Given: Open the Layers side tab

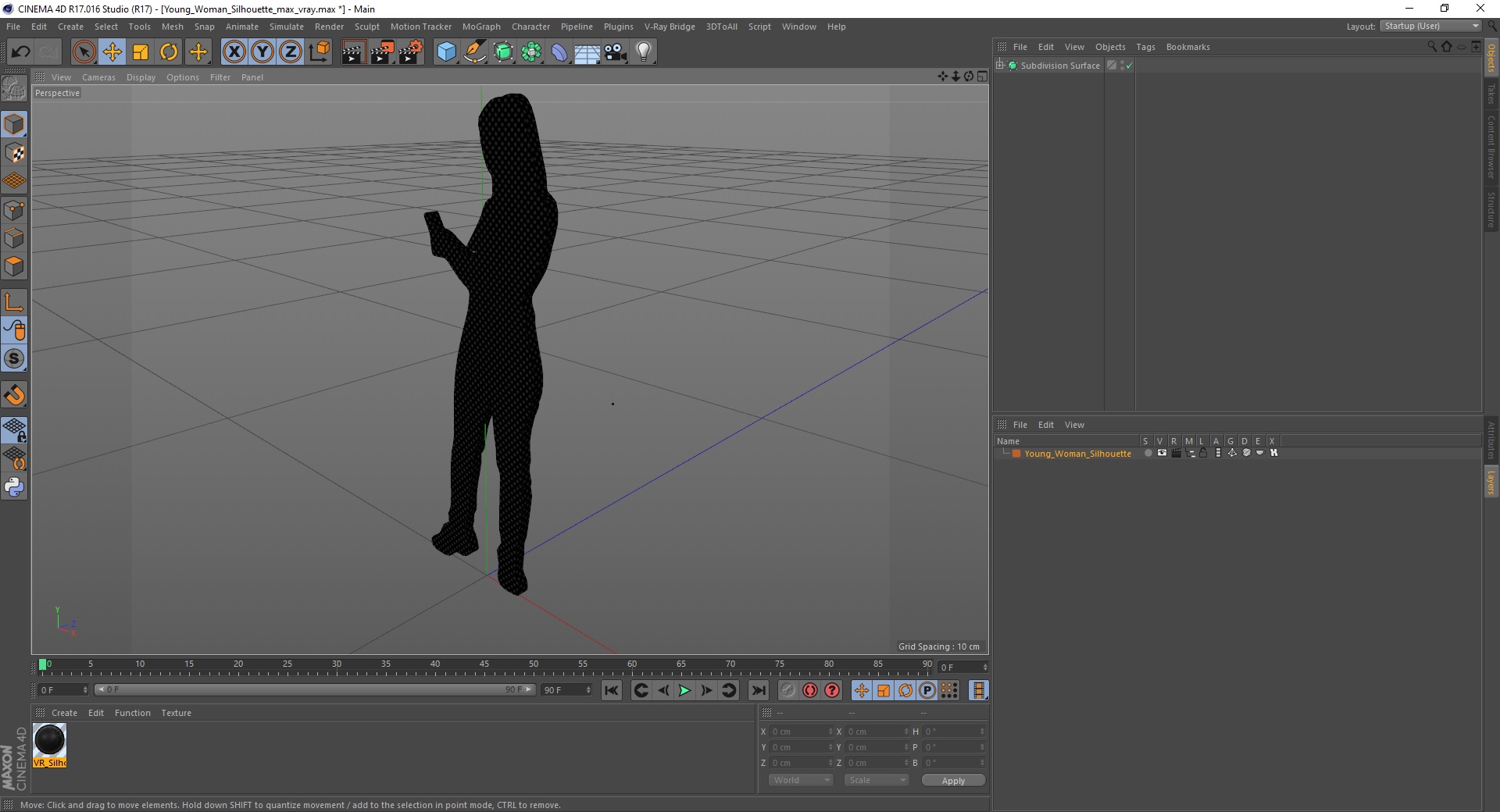Looking at the screenshot, I should [1491, 483].
